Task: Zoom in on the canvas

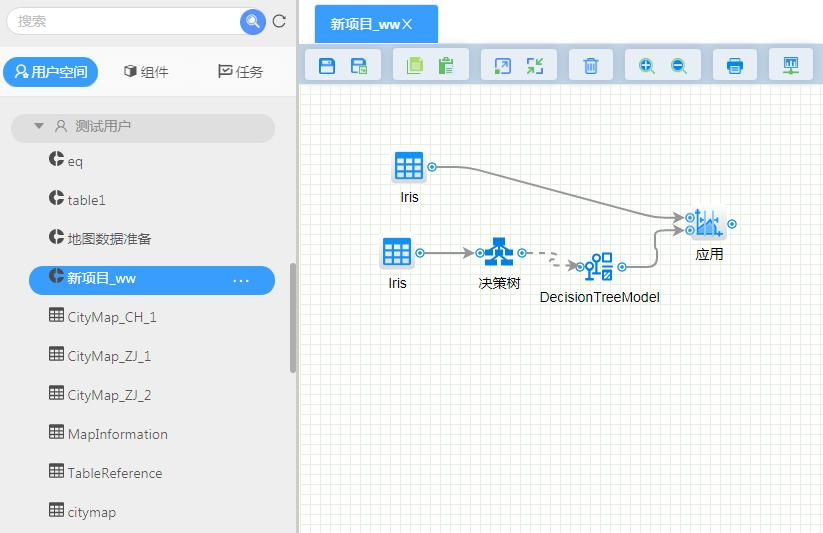Action: pos(647,66)
